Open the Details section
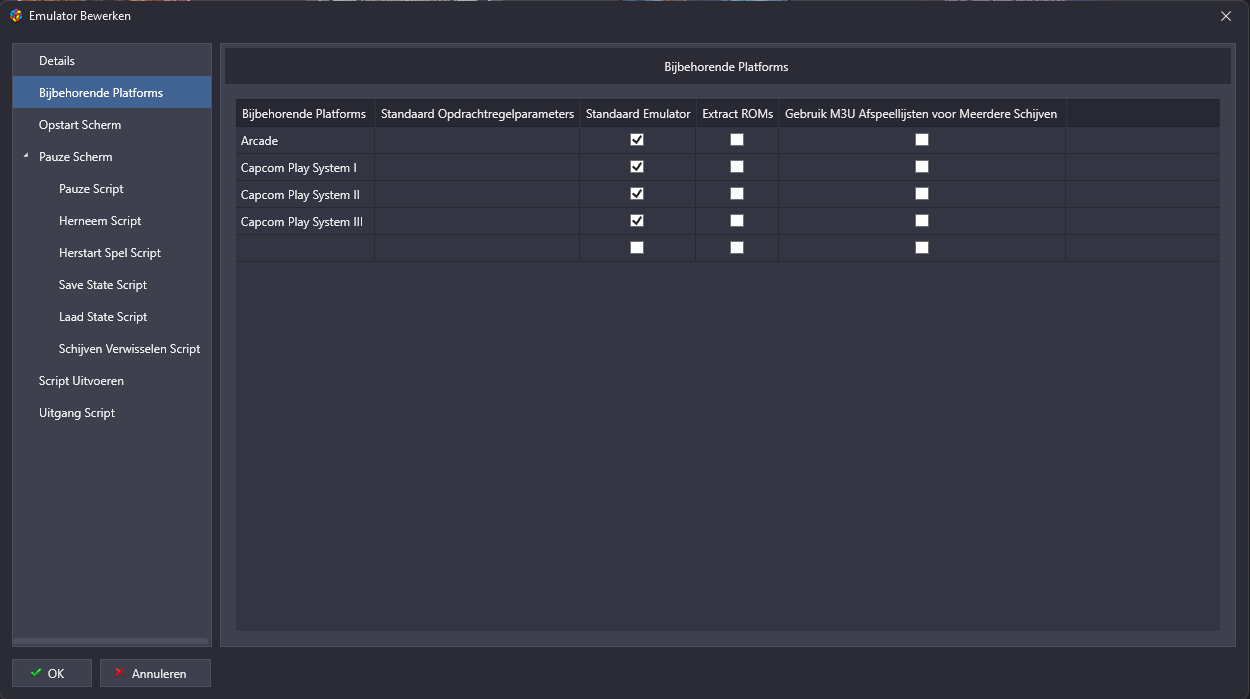The width and height of the screenshot is (1250, 699). click(112, 61)
